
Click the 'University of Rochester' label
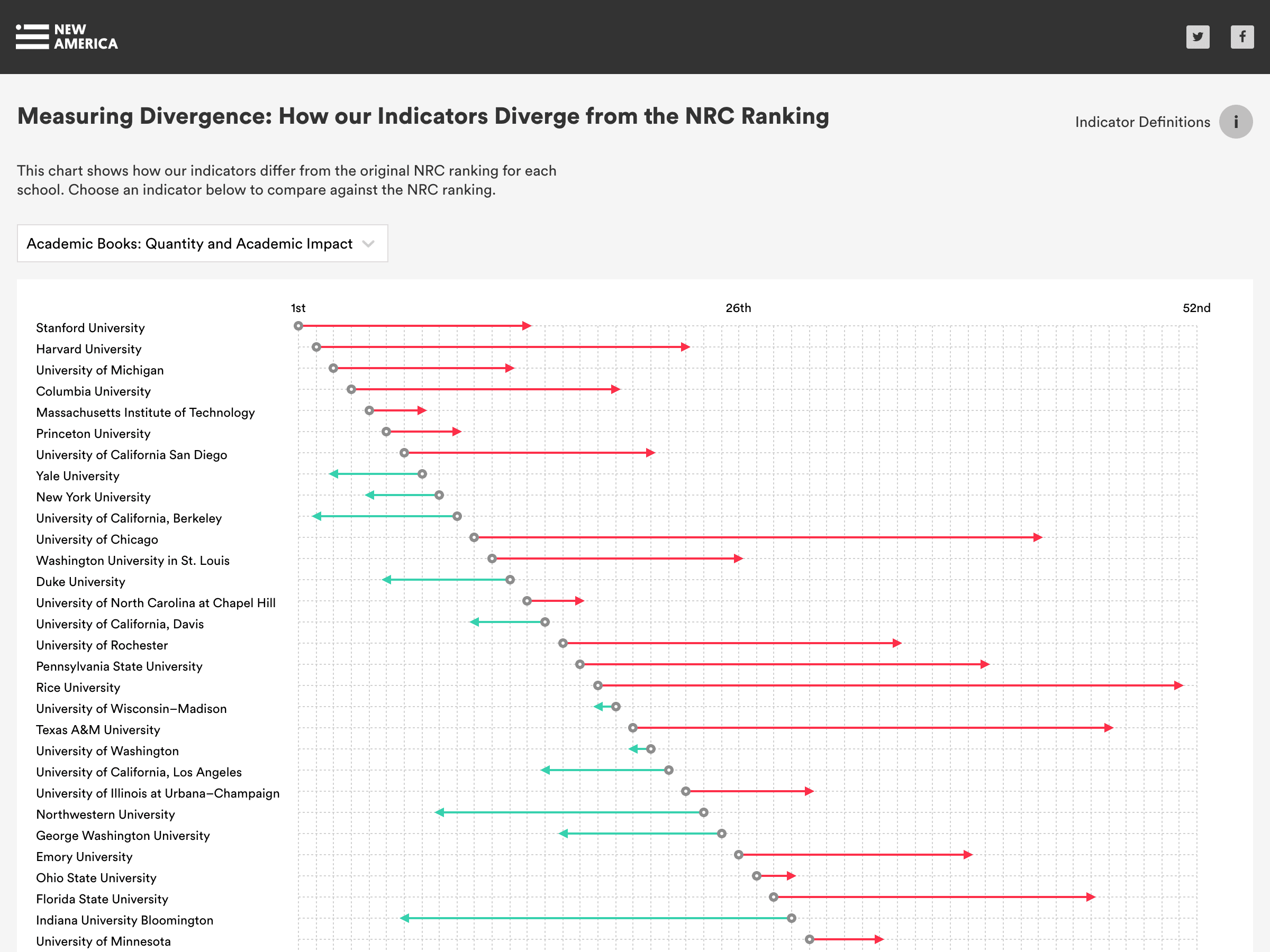102,646
